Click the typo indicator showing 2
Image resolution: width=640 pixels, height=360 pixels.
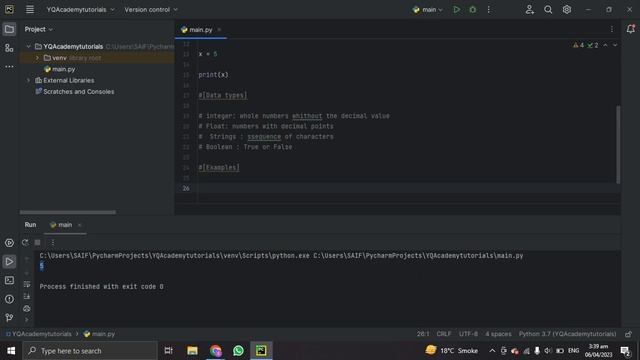(x=593, y=45)
